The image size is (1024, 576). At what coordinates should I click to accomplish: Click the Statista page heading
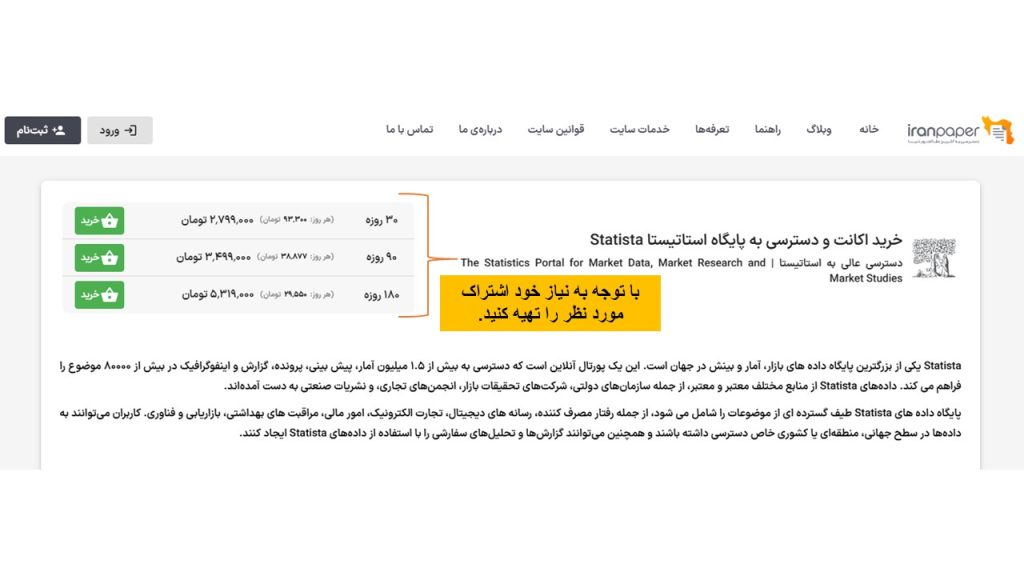(746, 240)
